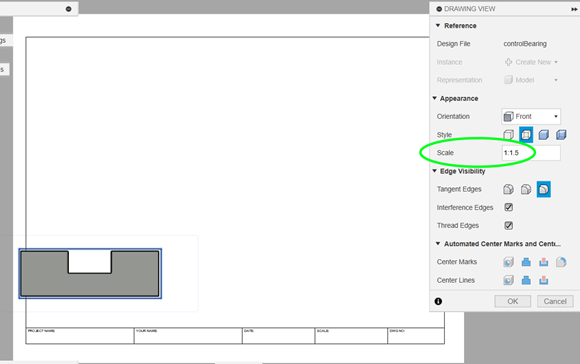Select Shaded with Hidden Edges style
580x364 pixels.
561,135
